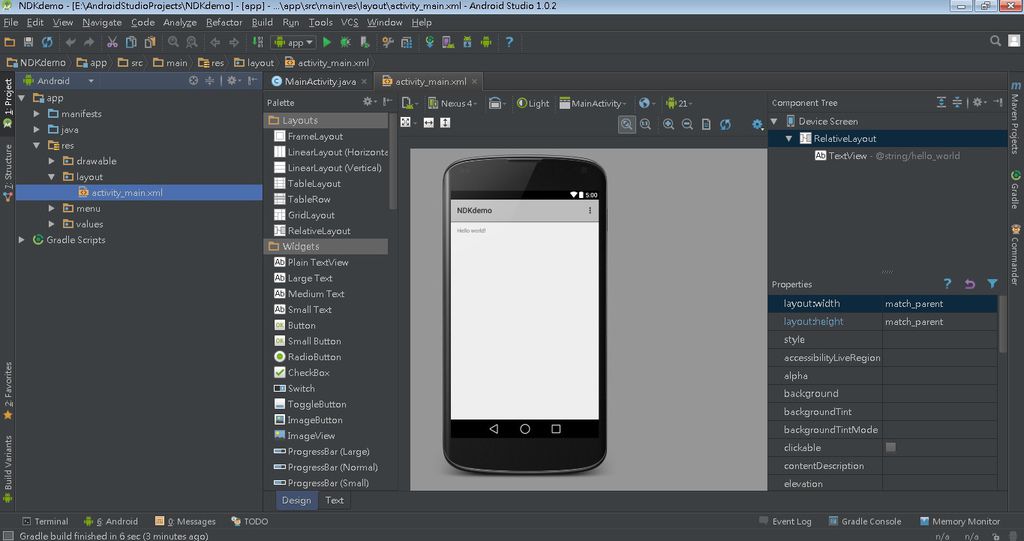The height and width of the screenshot is (541, 1024).
Task: Switch to MainActivity.java editor tab
Action: point(320,82)
